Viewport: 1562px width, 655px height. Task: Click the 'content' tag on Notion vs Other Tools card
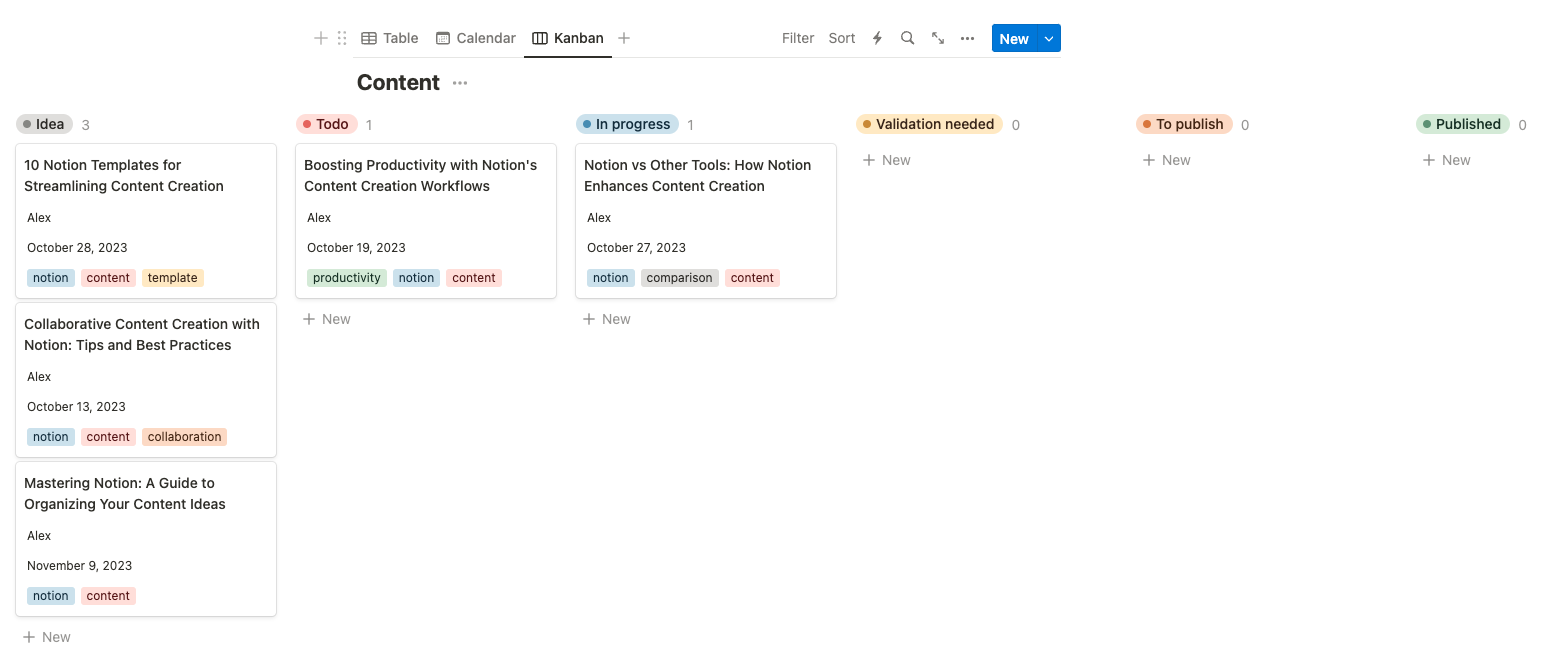pyautogui.click(x=752, y=278)
